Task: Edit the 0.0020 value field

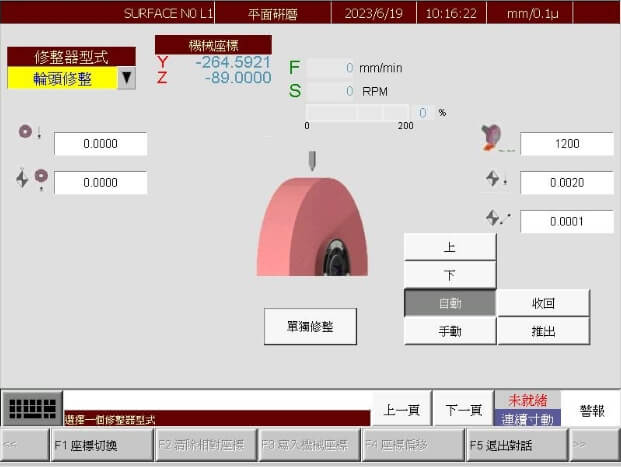Action: pyautogui.click(x=567, y=183)
